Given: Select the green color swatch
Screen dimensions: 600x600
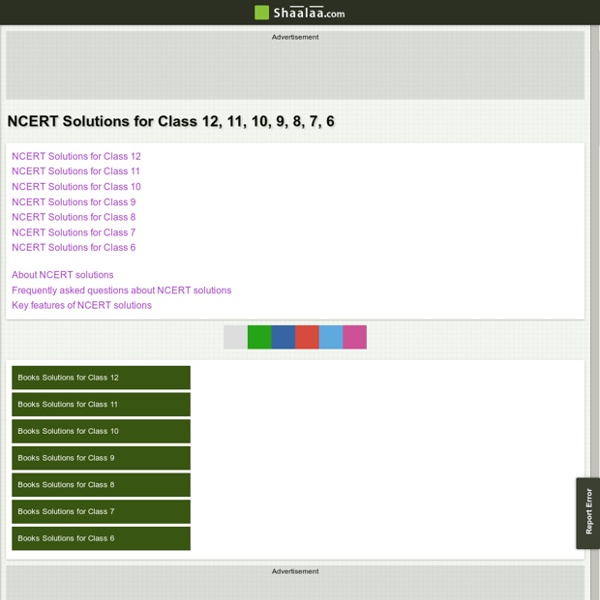Looking at the screenshot, I should coord(259,337).
